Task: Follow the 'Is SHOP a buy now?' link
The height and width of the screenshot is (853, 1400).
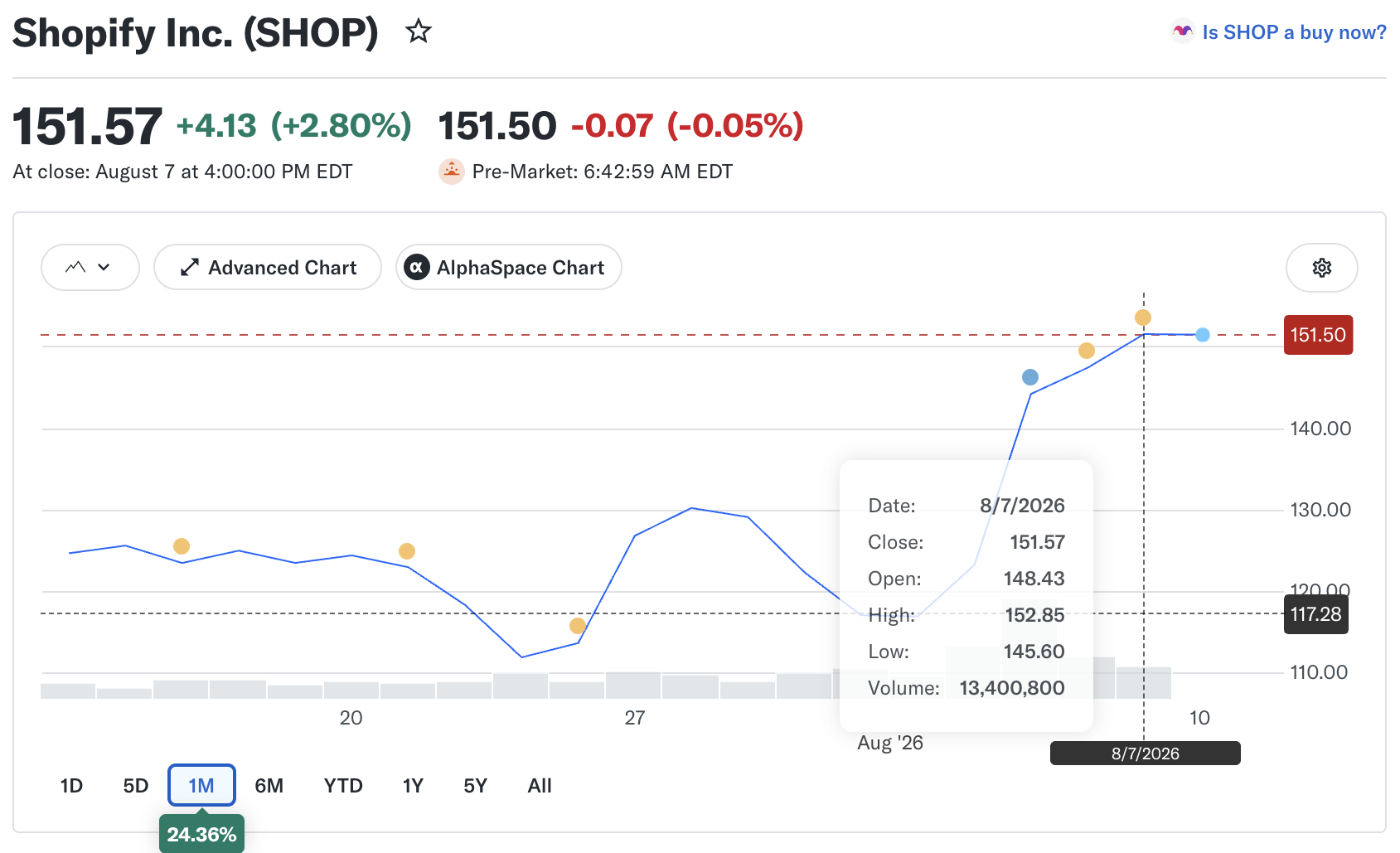Action: [1294, 32]
